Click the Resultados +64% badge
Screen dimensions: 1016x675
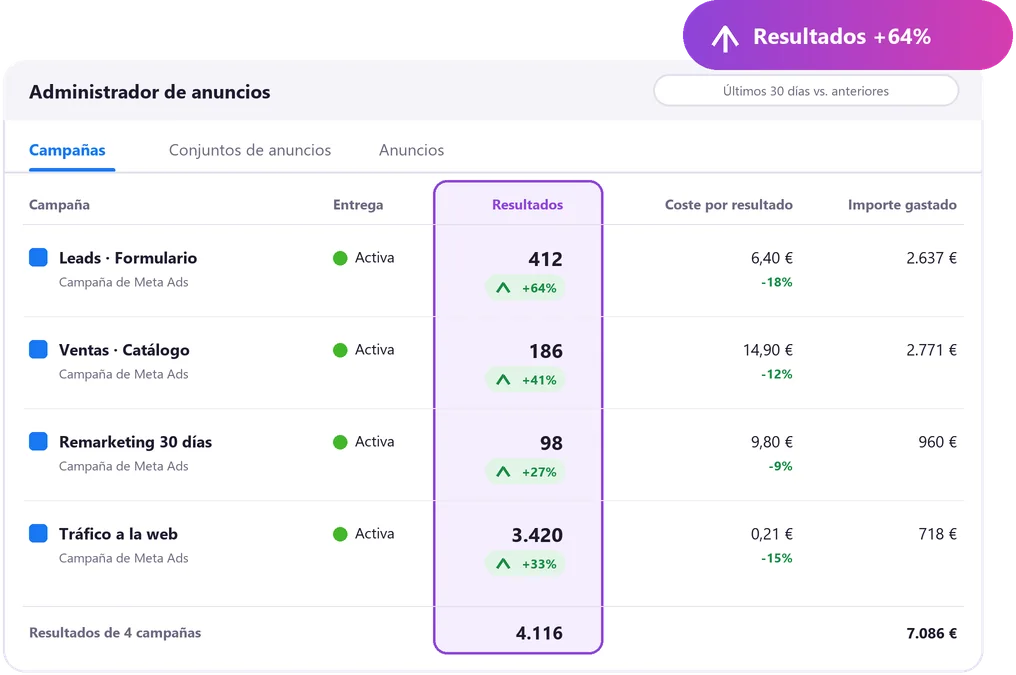click(x=847, y=36)
